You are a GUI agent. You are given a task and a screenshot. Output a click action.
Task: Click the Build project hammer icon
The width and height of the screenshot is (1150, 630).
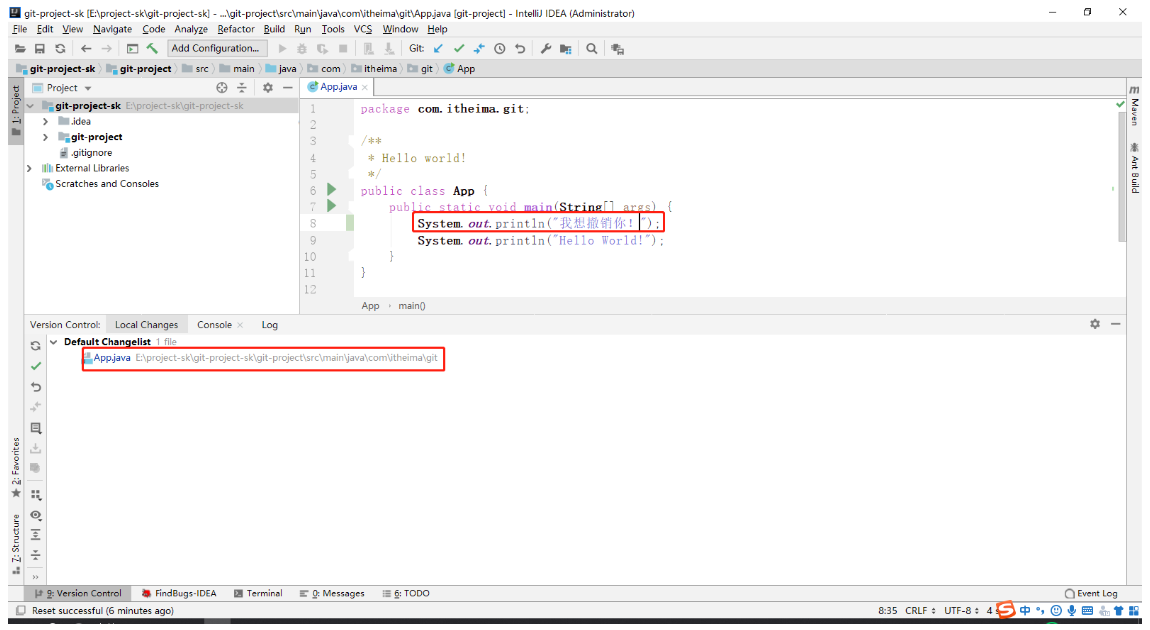(x=152, y=48)
